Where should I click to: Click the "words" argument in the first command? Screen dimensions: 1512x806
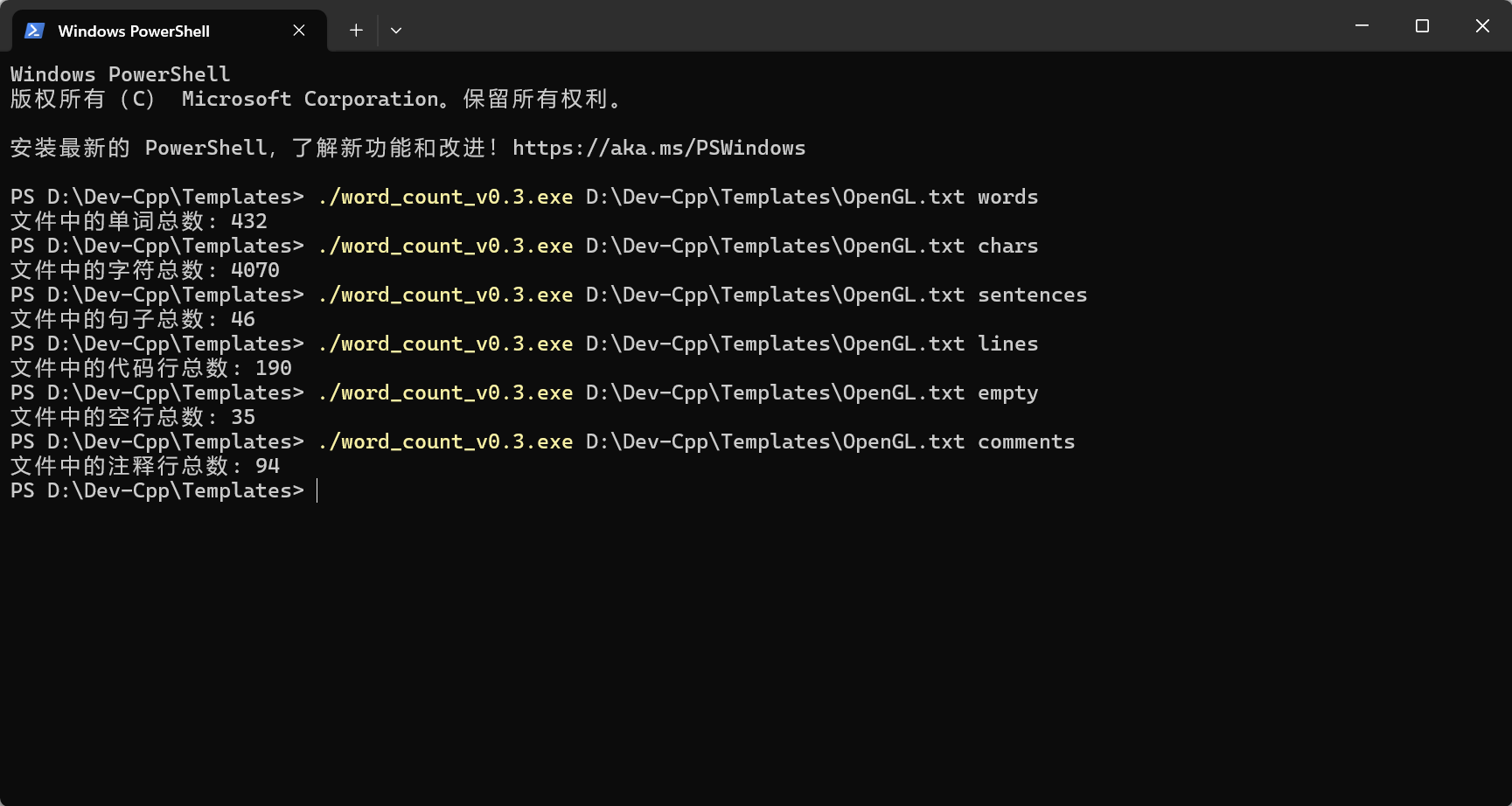(x=1007, y=198)
